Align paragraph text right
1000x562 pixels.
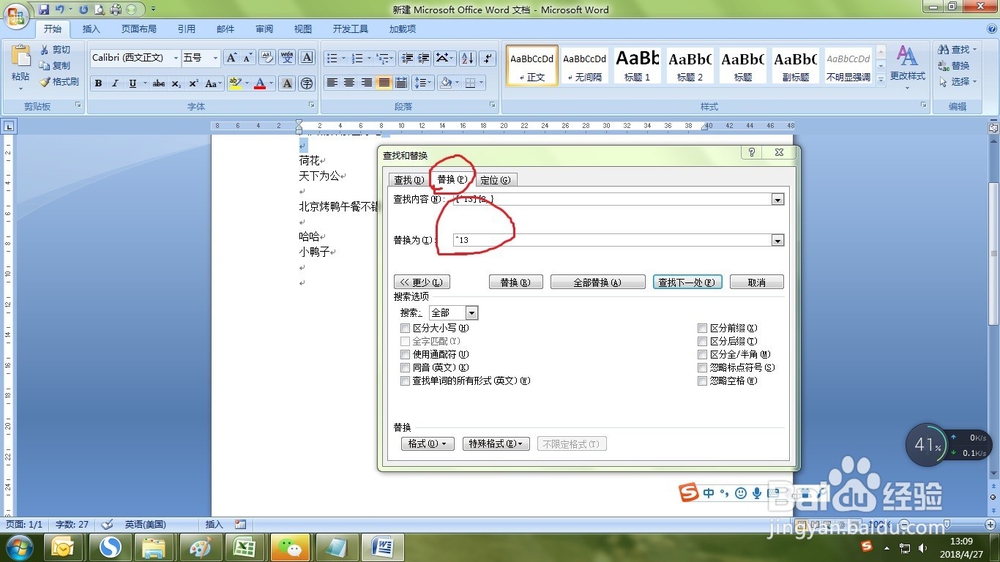tap(366, 83)
